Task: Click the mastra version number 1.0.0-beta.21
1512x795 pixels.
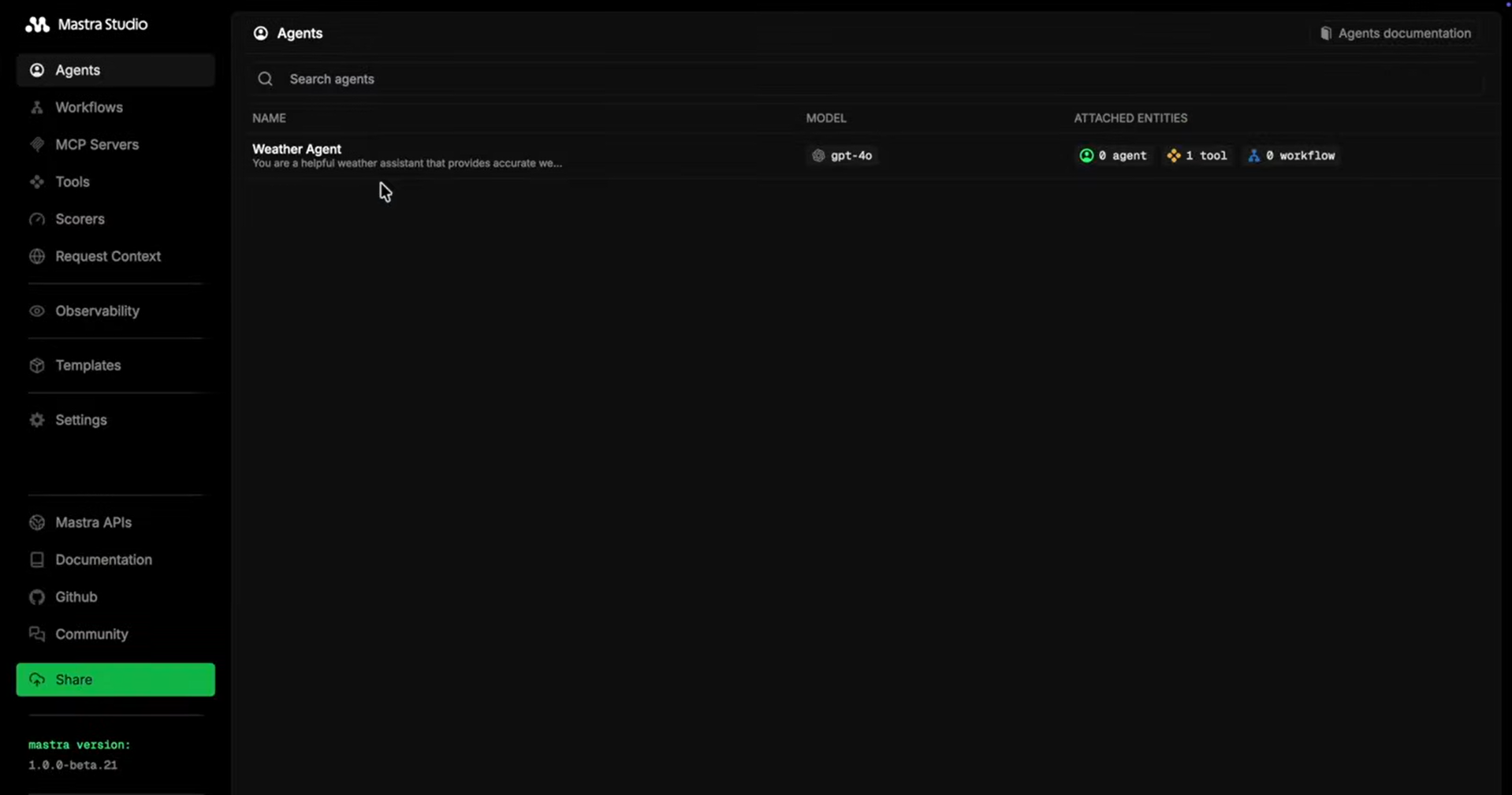Action: click(73, 765)
